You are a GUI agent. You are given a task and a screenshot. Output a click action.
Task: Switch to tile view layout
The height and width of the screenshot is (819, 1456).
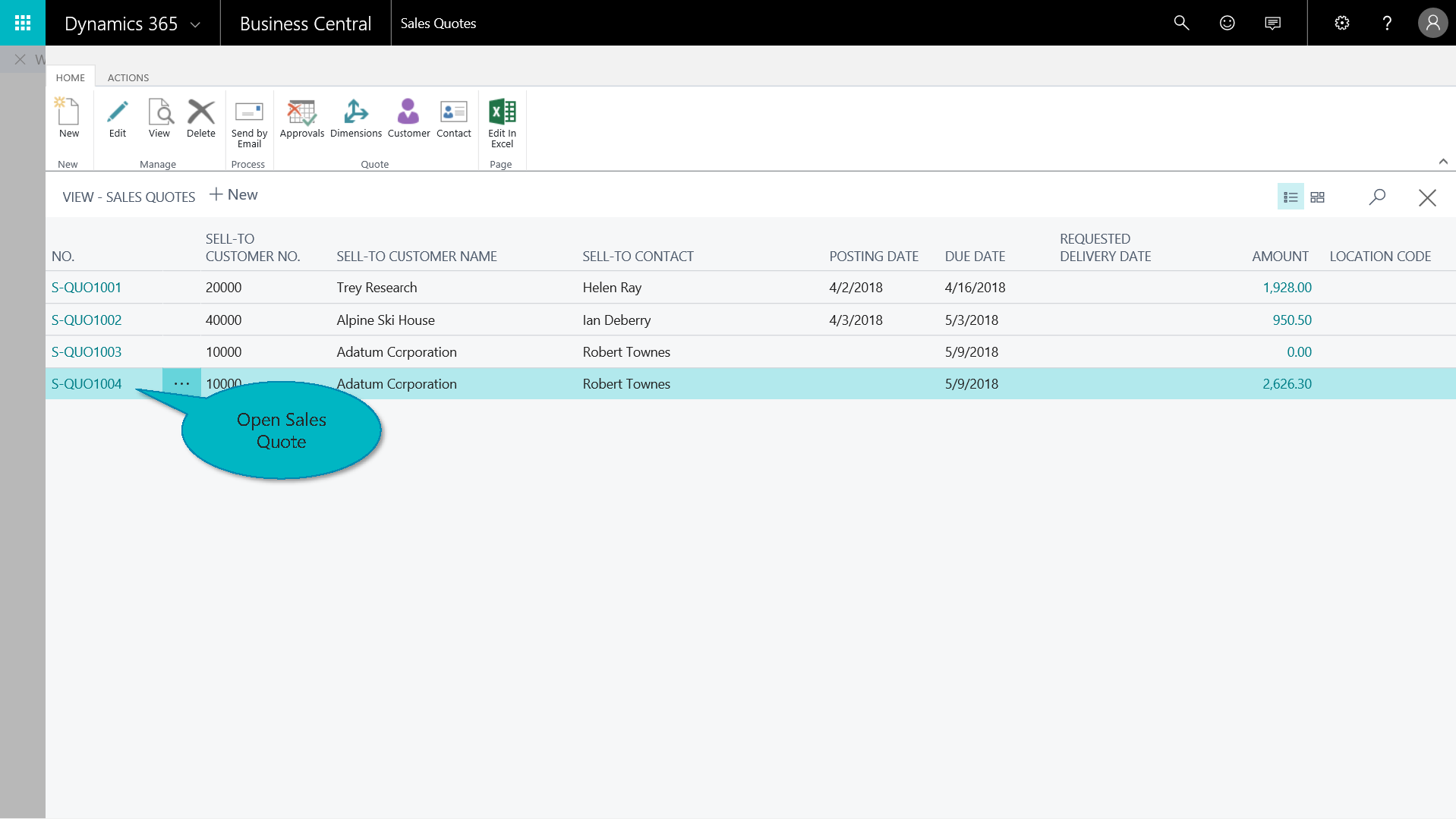[1318, 197]
